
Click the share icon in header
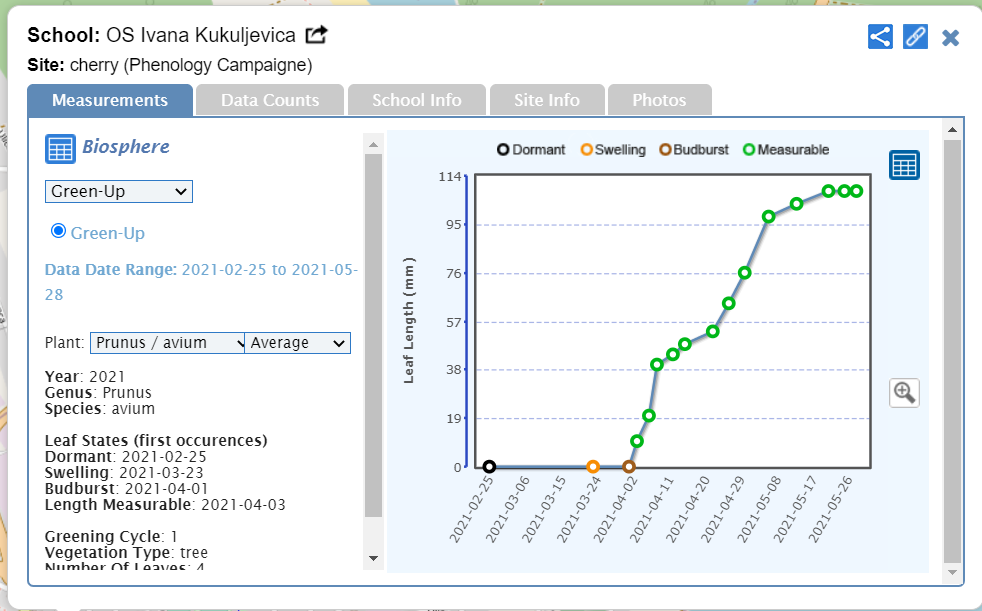click(880, 37)
